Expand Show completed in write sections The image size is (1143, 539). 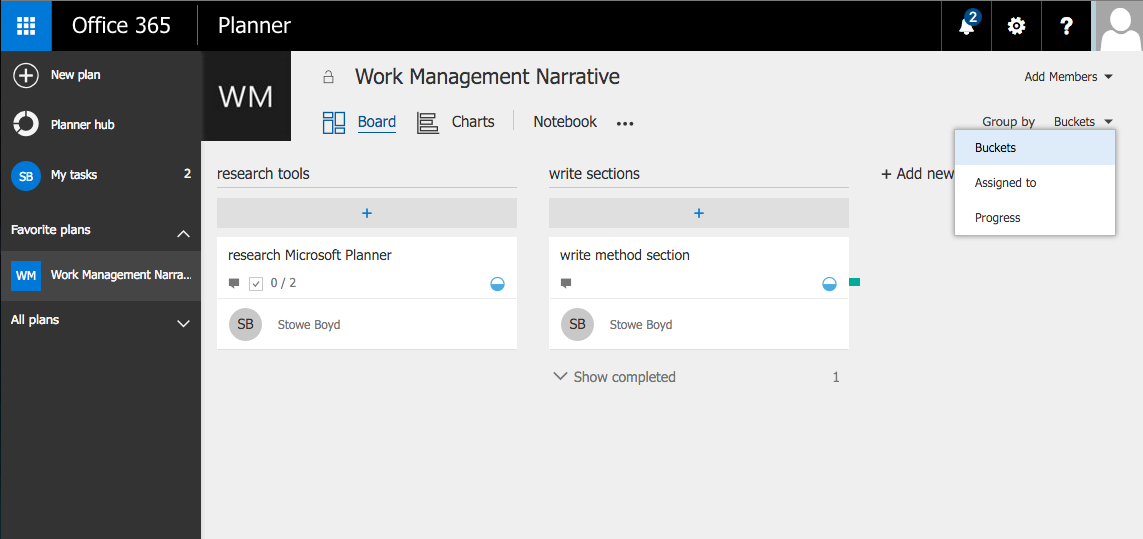click(614, 377)
